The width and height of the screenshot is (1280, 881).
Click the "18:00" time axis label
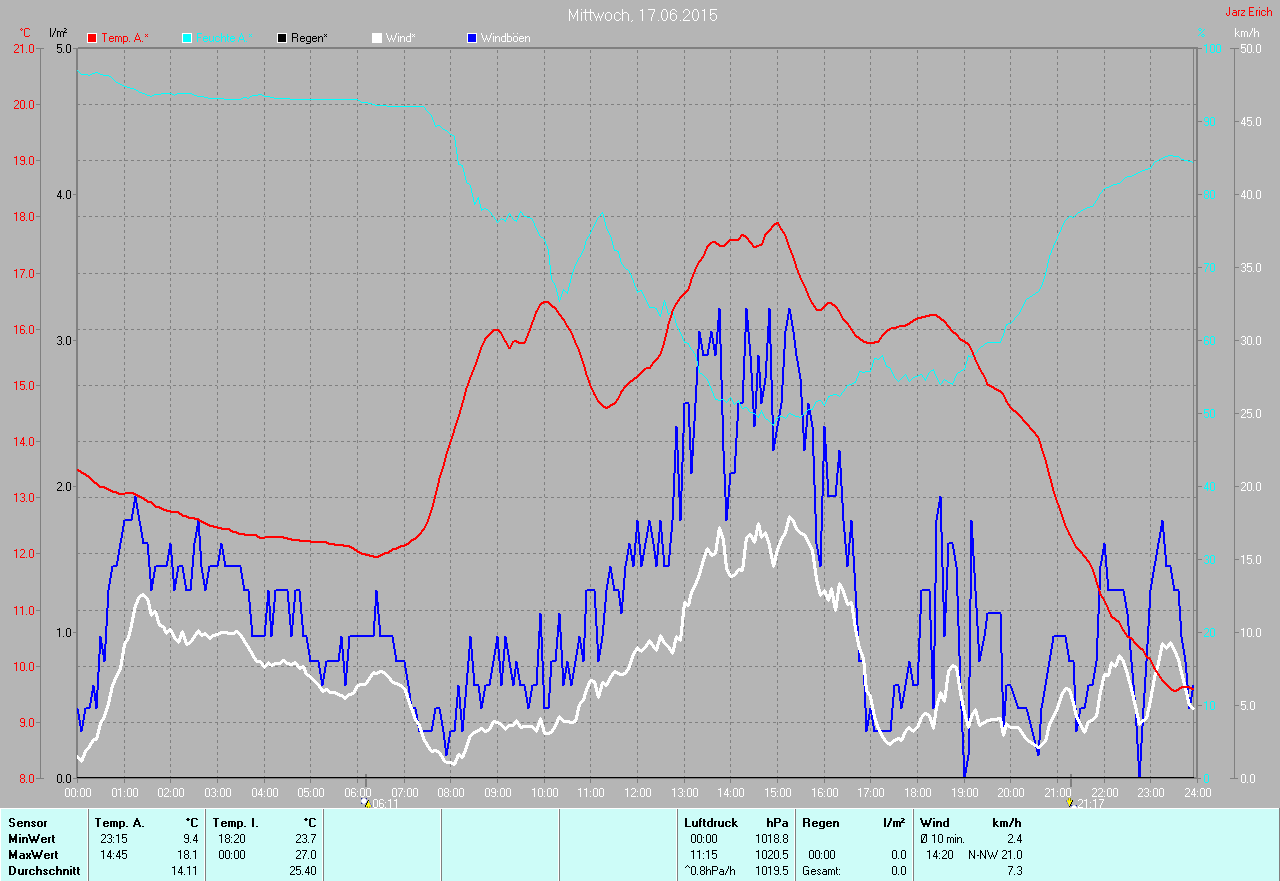(x=917, y=792)
